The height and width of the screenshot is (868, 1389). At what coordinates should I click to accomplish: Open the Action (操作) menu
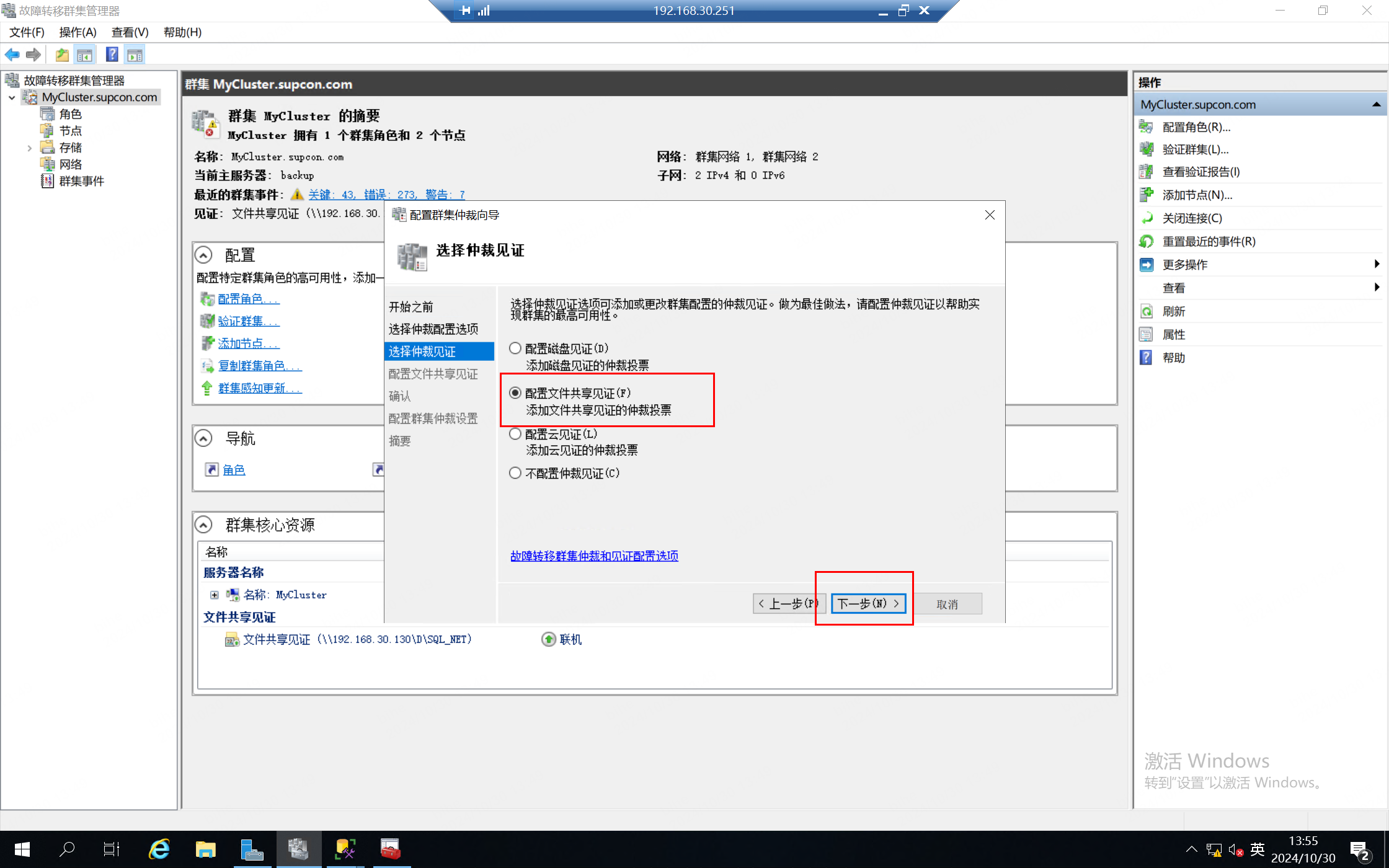tap(78, 32)
